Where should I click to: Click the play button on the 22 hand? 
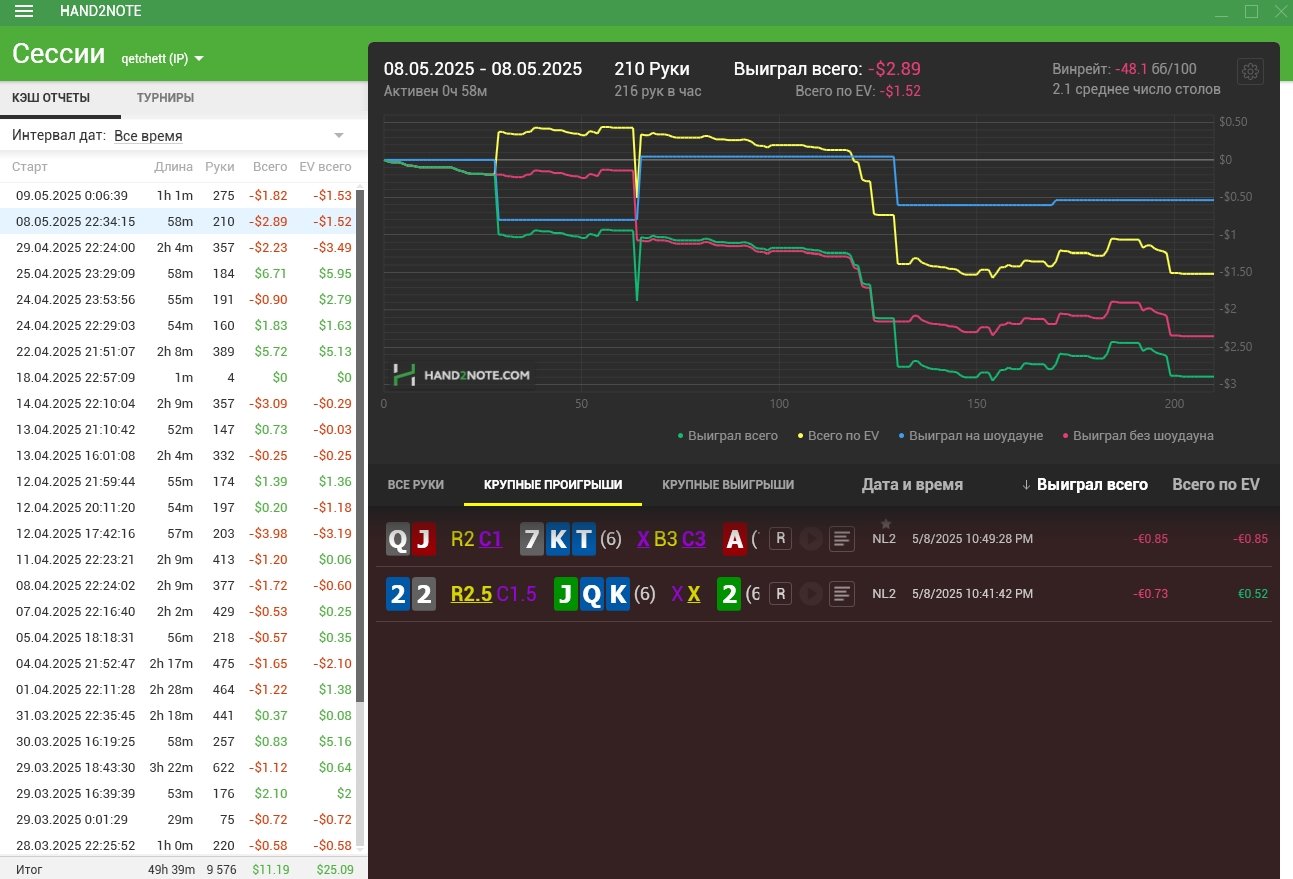click(811, 594)
